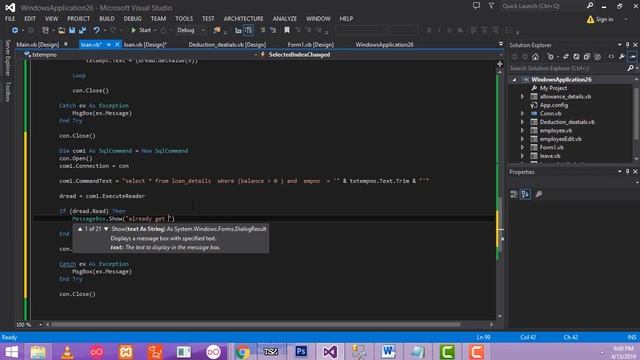The width and height of the screenshot is (640, 360).
Task: Click View Code icon in Solution Explorer
Action: coord(611,57)
